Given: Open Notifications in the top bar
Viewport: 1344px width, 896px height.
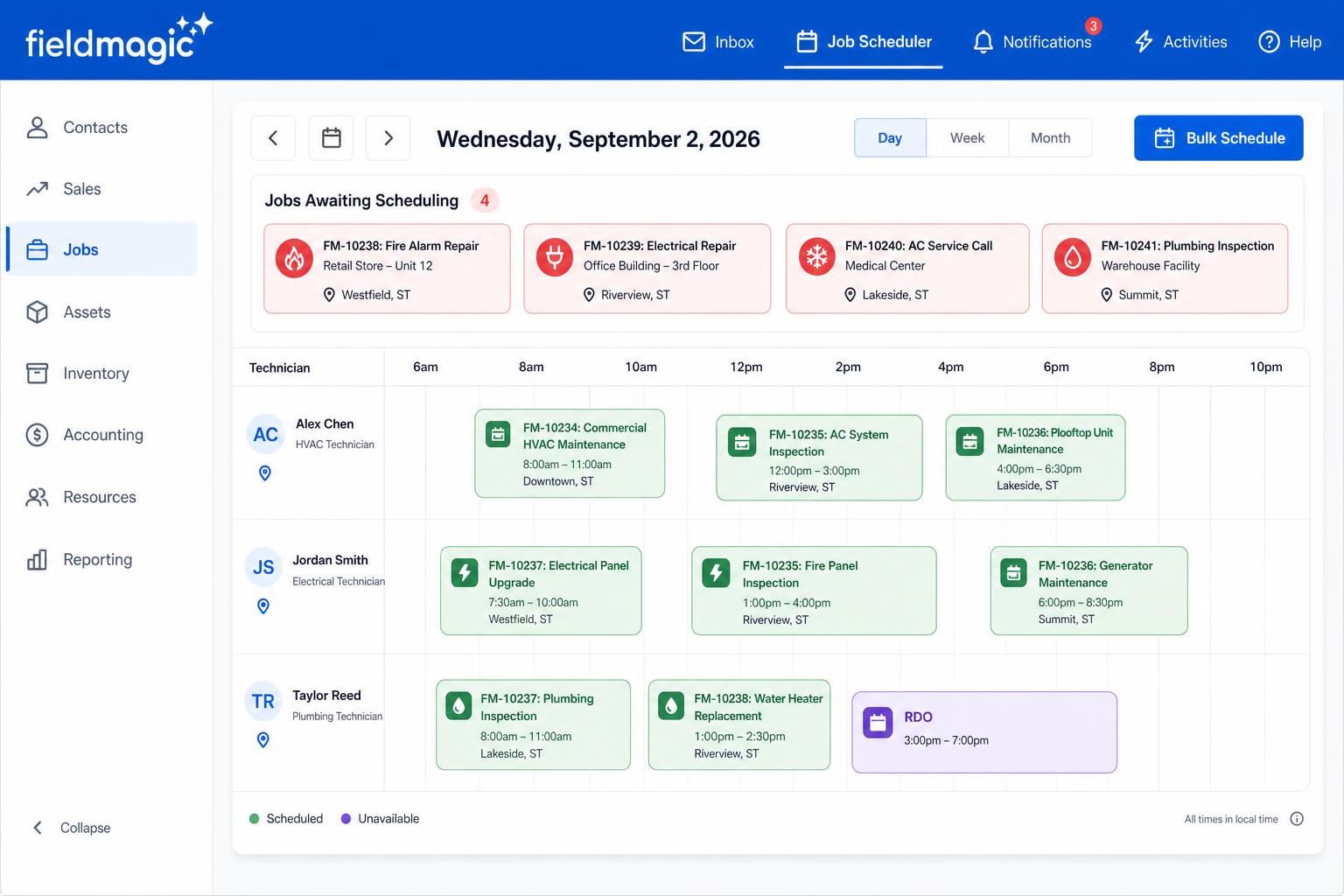Looking at the screenshot, I should tap(1033, 42).
